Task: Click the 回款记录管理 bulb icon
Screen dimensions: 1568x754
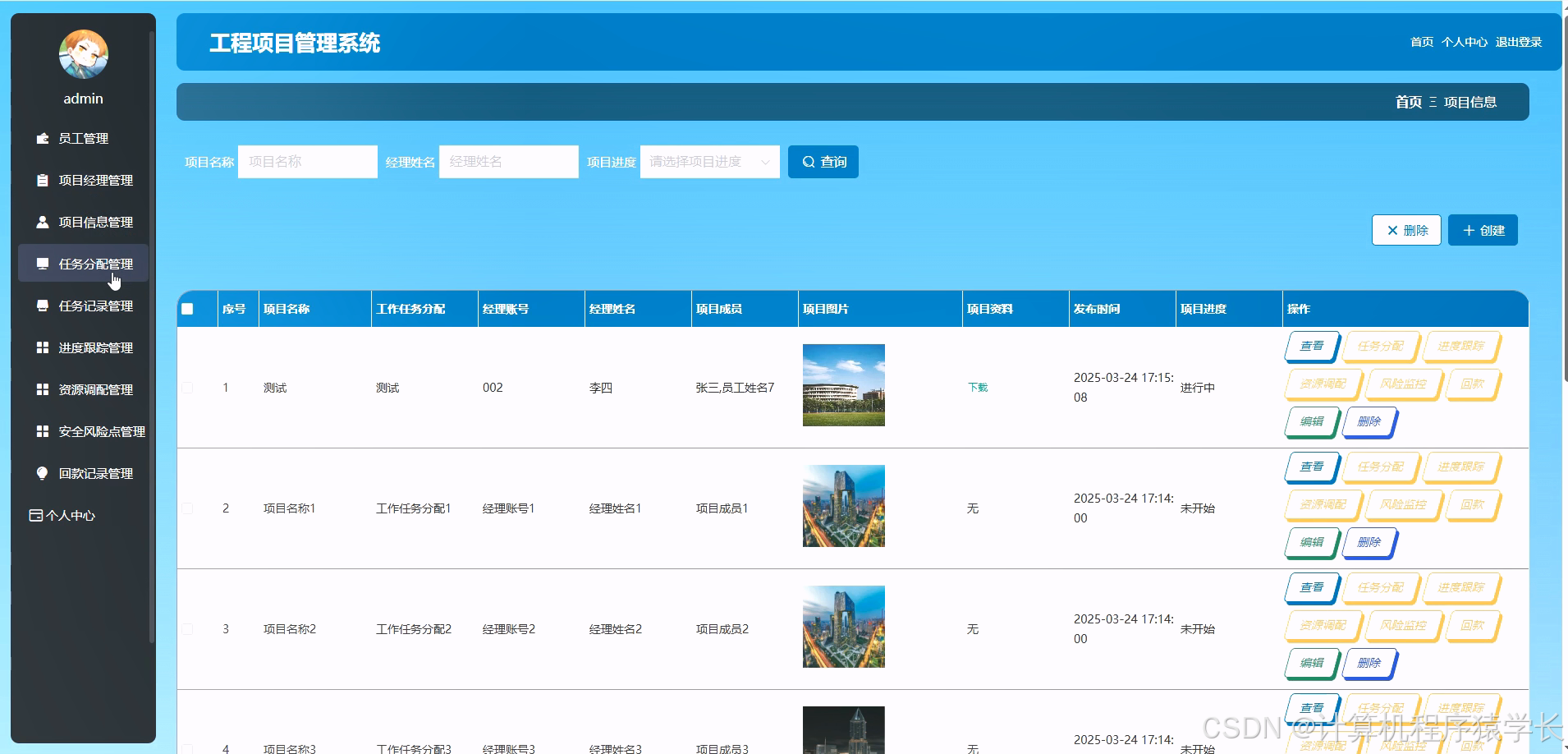Action: tap(43, 473)
